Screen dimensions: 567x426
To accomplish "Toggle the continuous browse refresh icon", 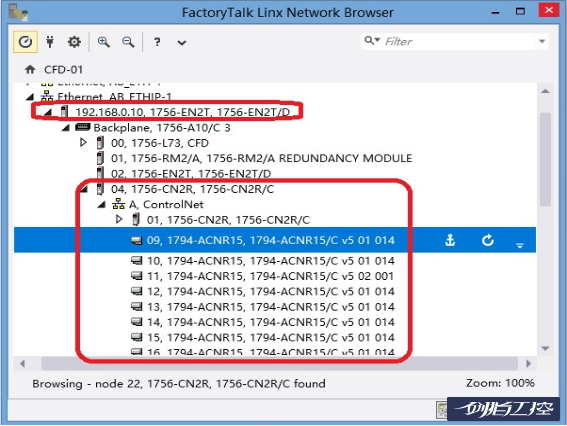I will (x=25, y=42).
